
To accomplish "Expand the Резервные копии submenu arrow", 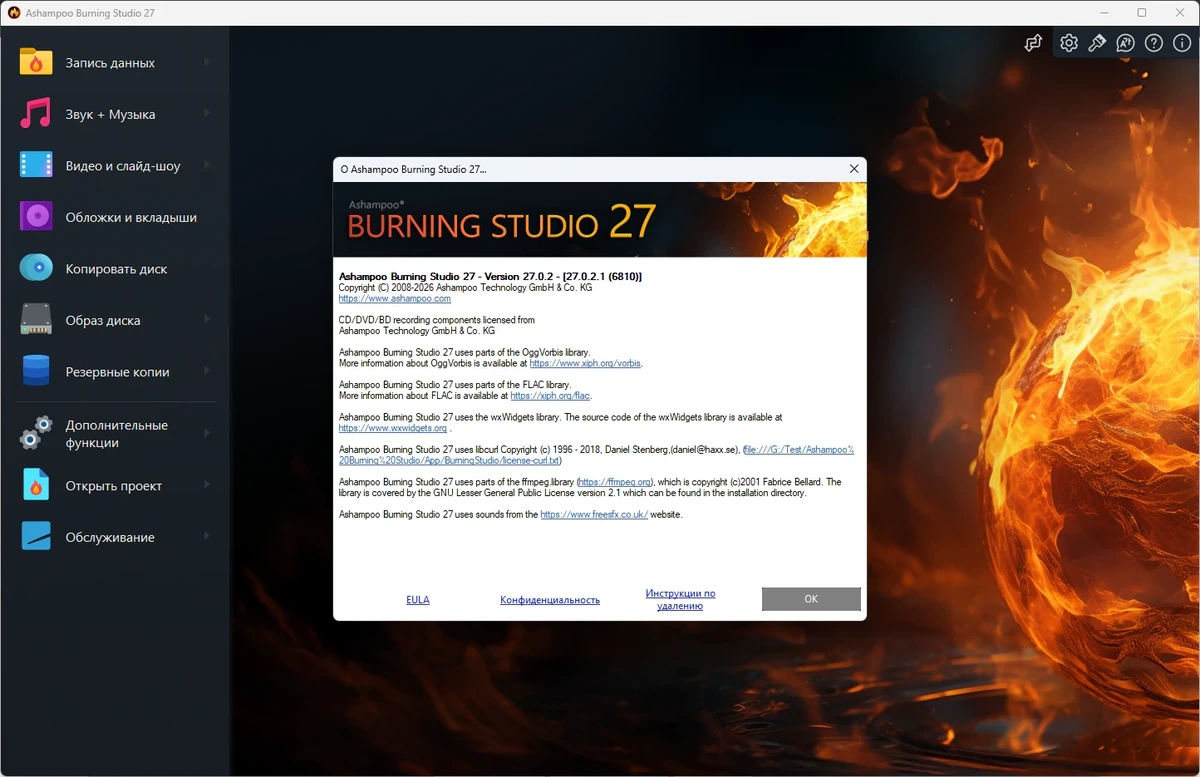I will pyautogui.click(x=207, y=371).
